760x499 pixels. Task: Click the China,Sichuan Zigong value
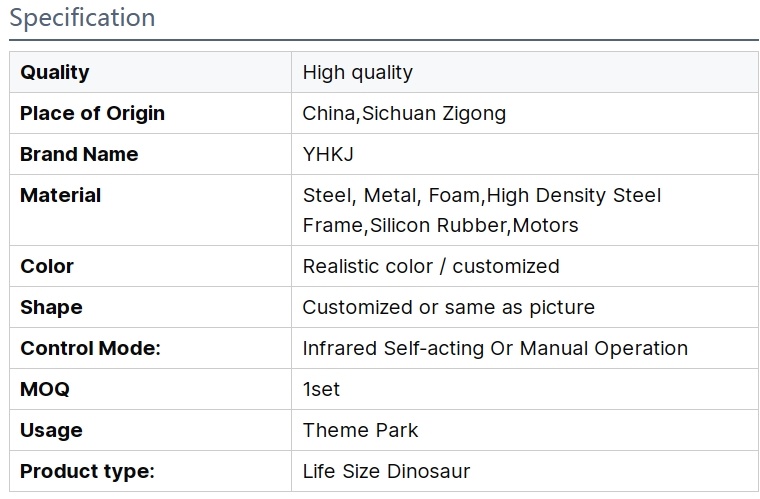[404, 113]
